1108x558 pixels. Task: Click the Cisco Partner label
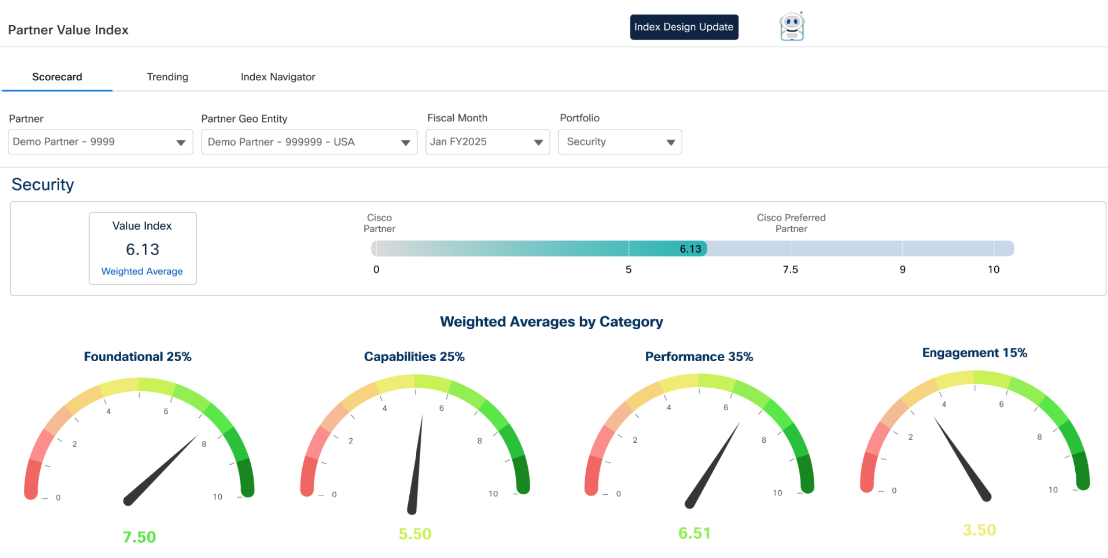(379, 223)
